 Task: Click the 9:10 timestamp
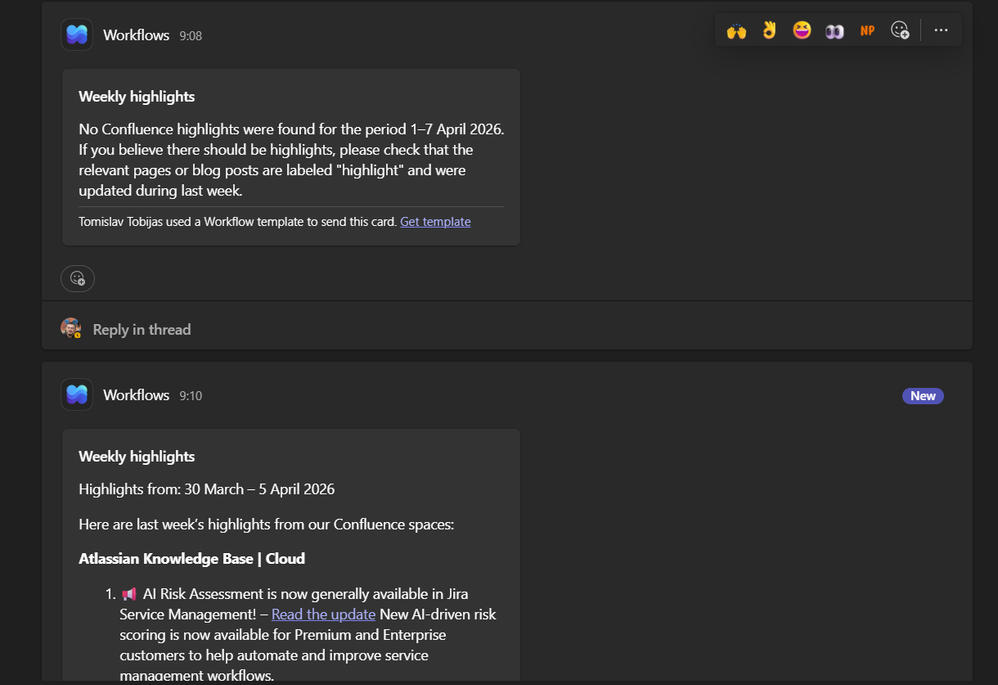point(190,396)
